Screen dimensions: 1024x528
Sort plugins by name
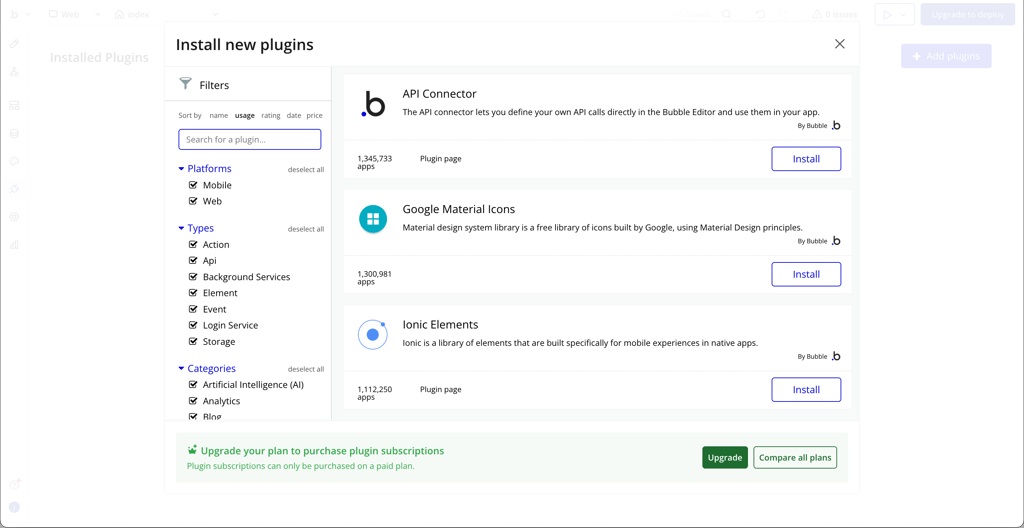pos(219,115)
